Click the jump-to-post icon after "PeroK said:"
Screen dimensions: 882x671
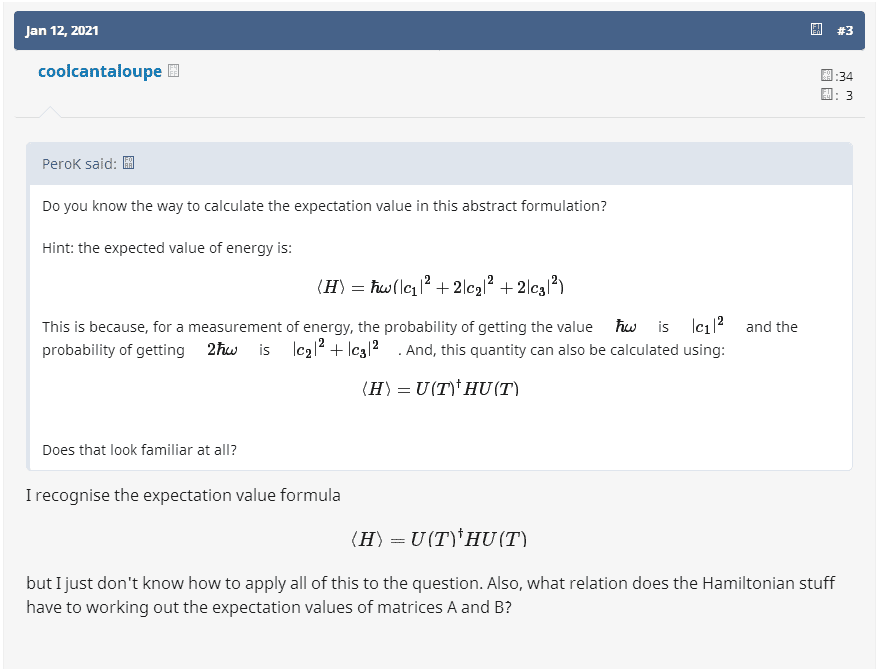(x=128, y=164)
